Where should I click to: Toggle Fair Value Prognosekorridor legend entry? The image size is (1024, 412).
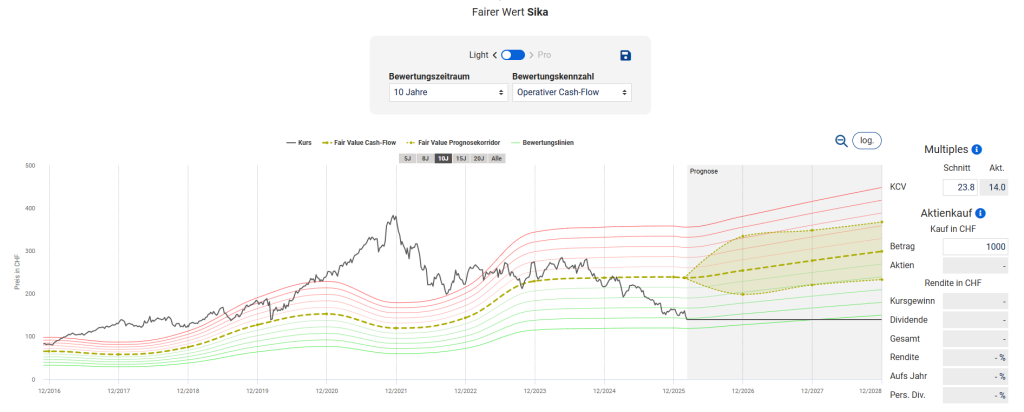click(460, 143)
